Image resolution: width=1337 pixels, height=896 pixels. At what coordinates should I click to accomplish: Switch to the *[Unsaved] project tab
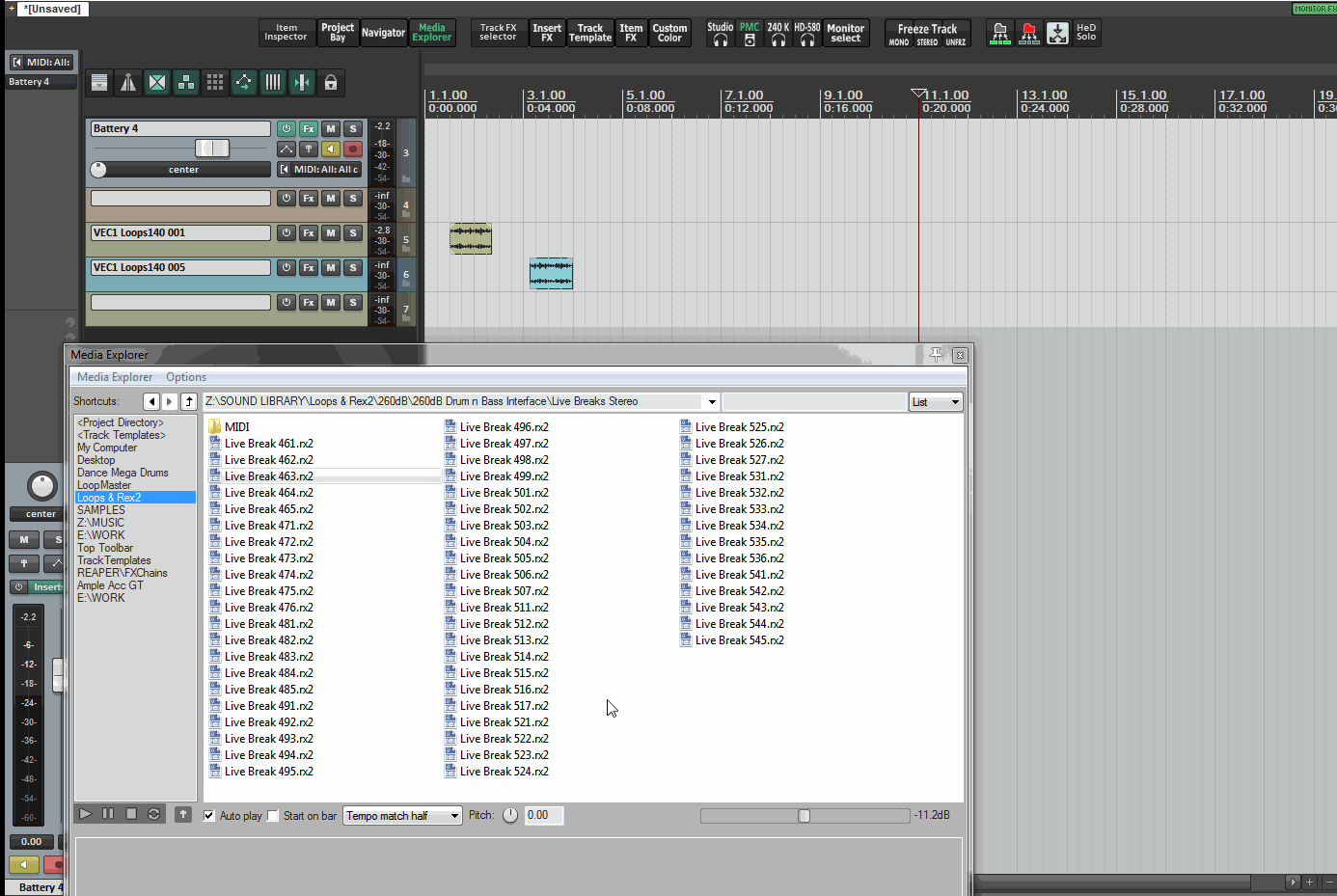pos(52,9)
